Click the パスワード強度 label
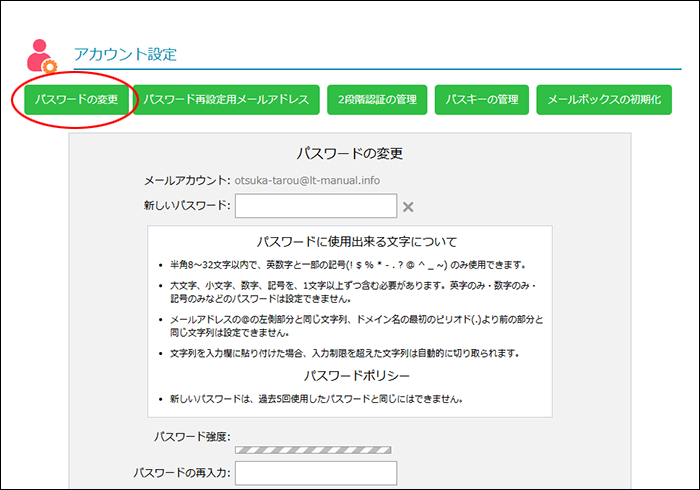The image size is (700, 490). (192, 437)
